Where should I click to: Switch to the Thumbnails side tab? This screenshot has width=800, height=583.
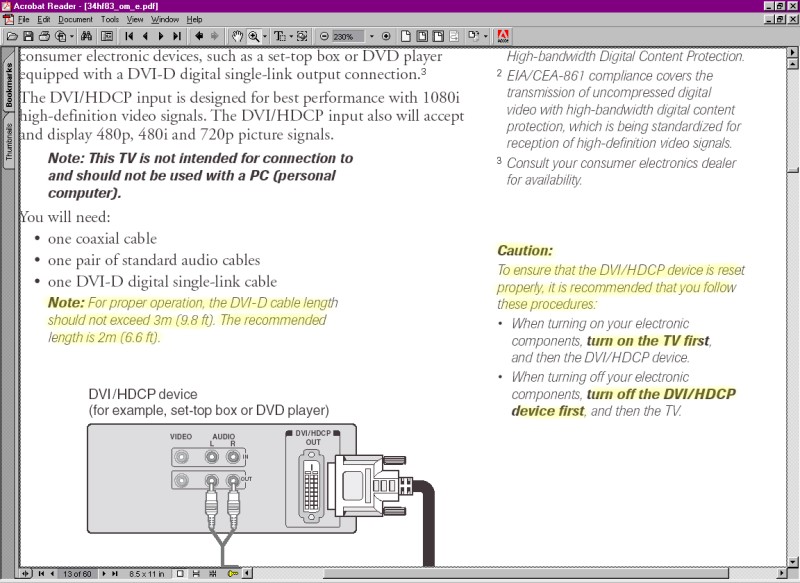coord(9,142)
